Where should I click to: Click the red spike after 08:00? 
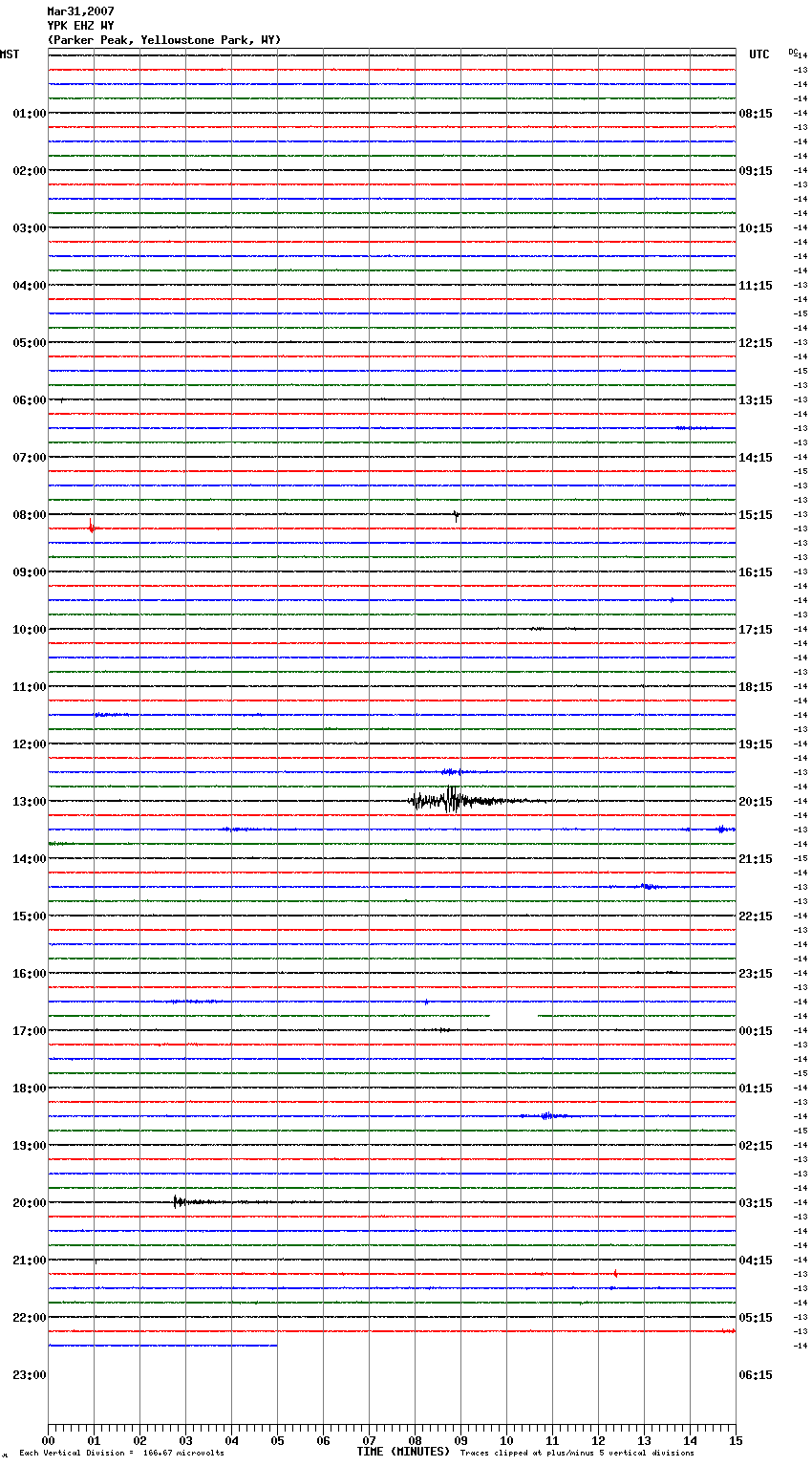tap(92, 526)
